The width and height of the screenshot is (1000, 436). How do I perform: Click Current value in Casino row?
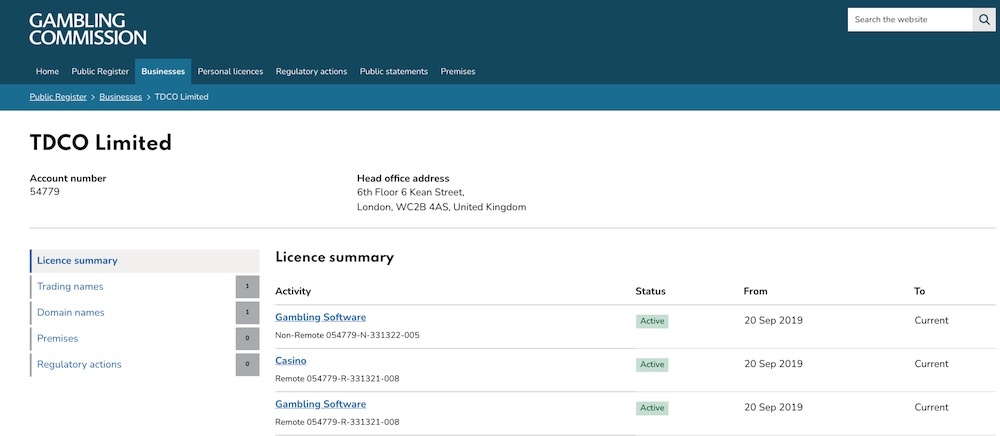[x=932, y=364]
